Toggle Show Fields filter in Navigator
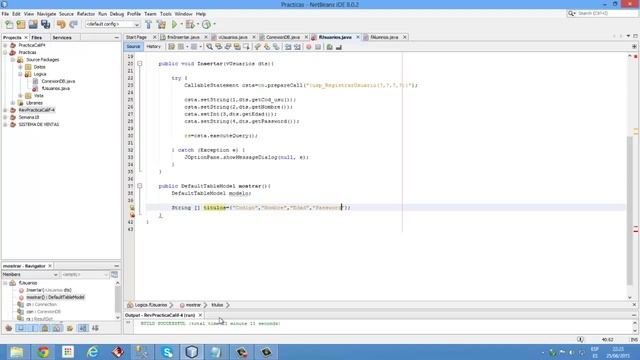The image size is (640, 360). click(x=21, y=328)
